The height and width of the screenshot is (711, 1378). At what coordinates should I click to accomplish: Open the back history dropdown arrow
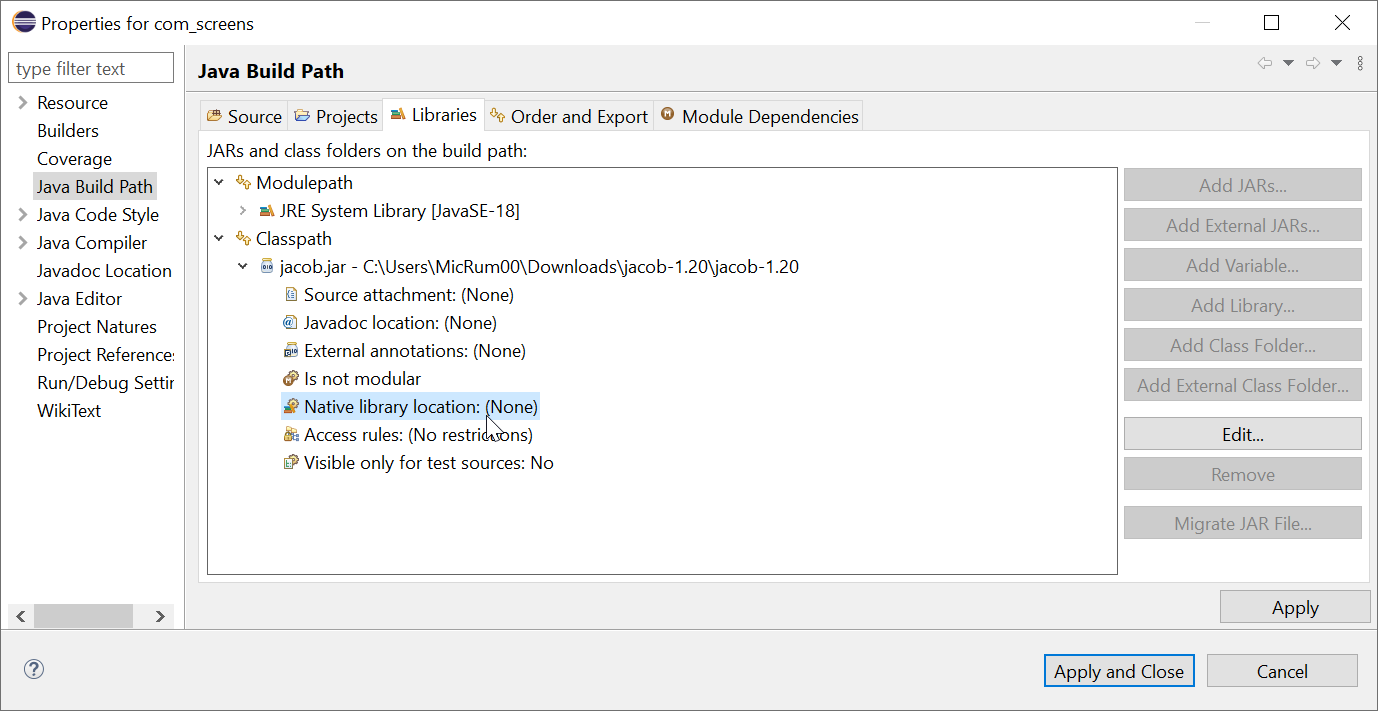point(1288,63)
